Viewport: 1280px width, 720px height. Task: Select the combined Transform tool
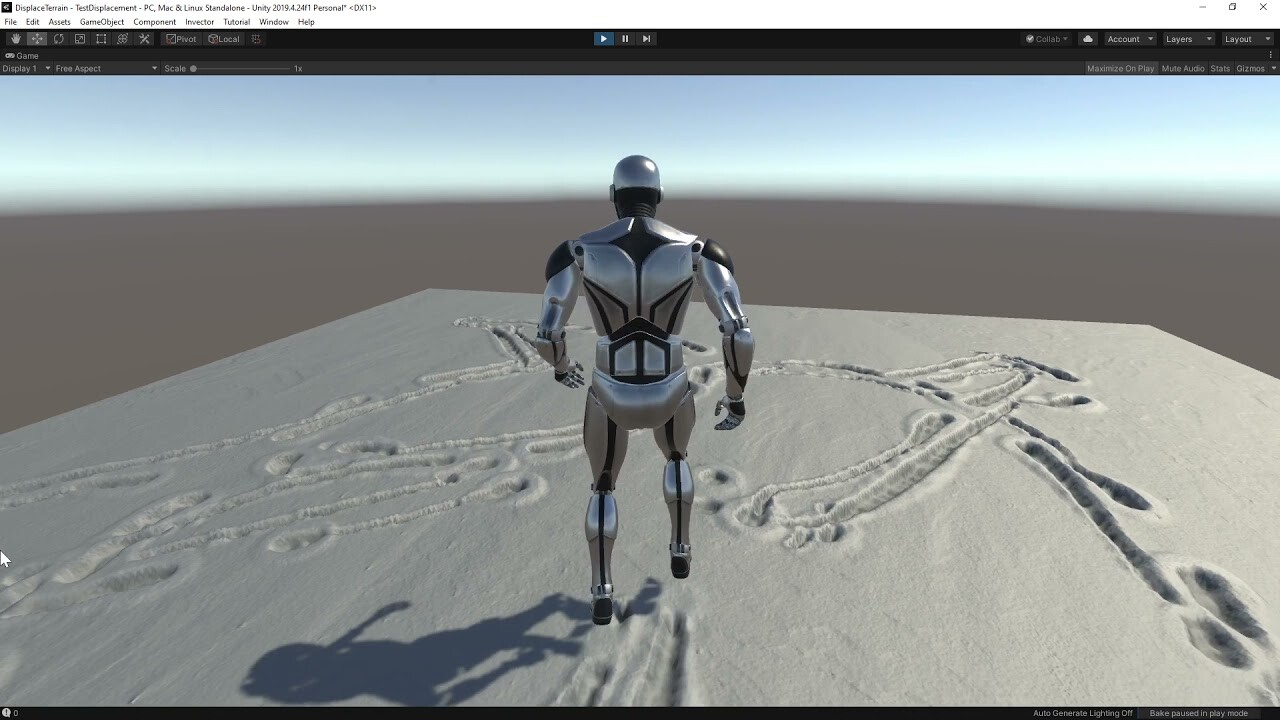pyautogui.click(x=122, y=38)
